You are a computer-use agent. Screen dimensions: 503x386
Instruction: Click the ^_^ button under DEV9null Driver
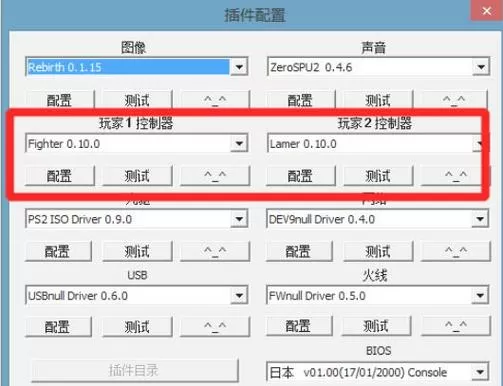click(456, 251)
